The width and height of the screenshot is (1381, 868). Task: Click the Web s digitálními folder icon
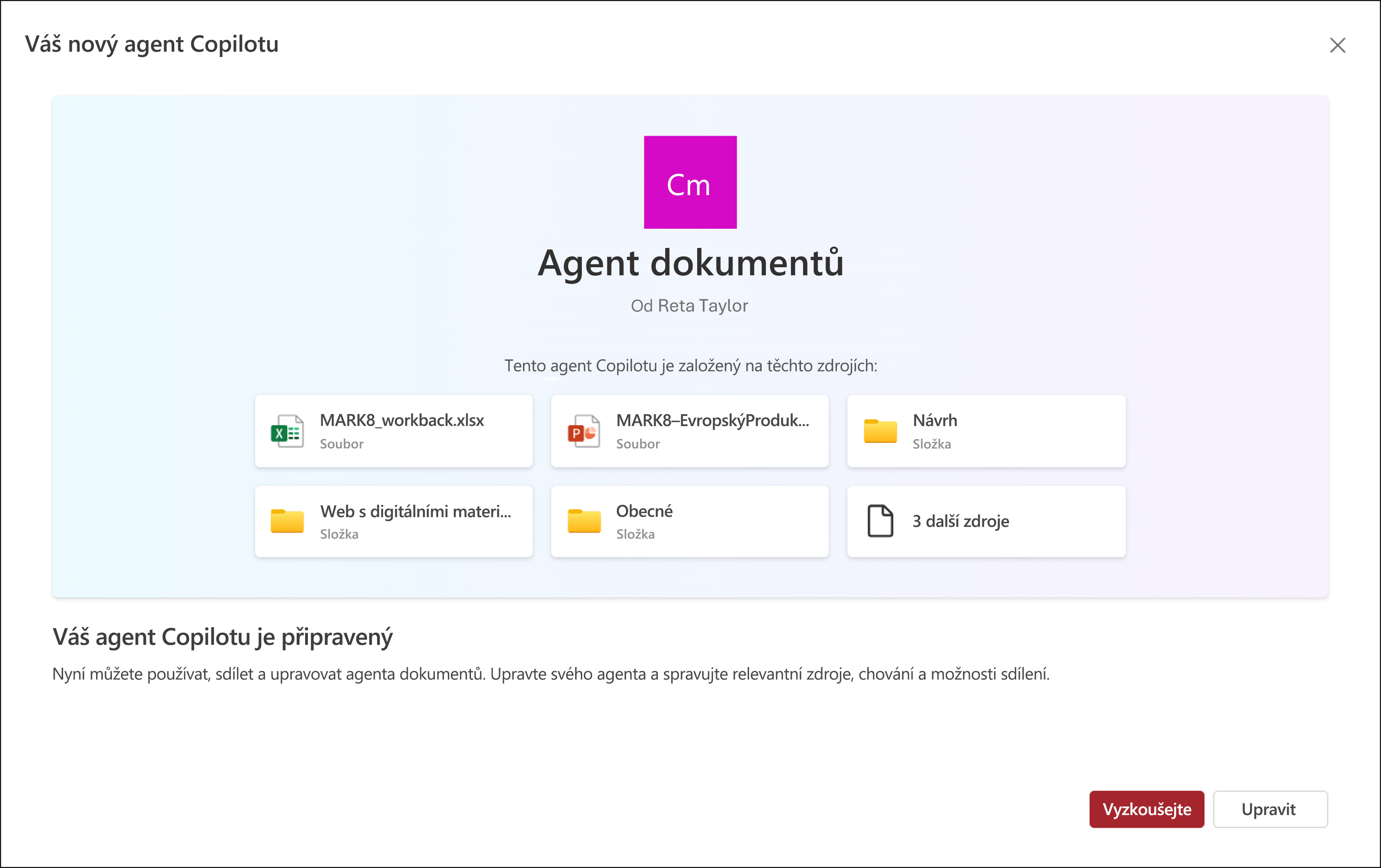tap(287, 521)
